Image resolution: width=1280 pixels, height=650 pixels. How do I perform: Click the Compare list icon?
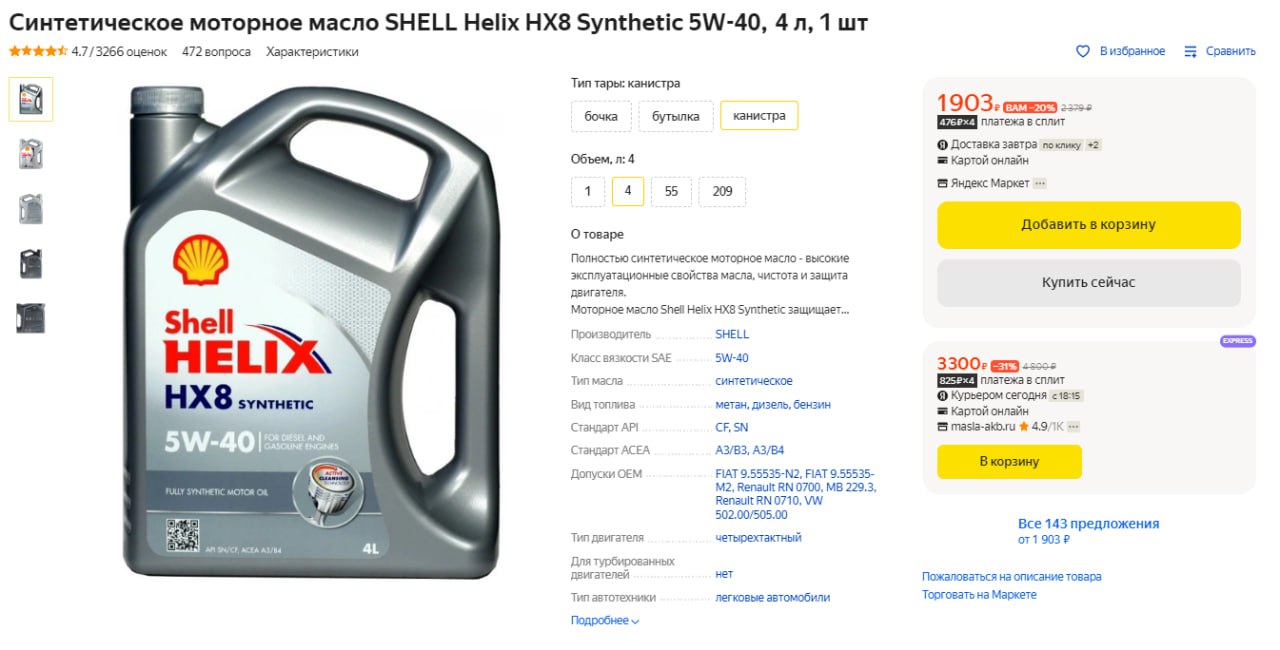pyautogui.click(x=1190, y=51)
